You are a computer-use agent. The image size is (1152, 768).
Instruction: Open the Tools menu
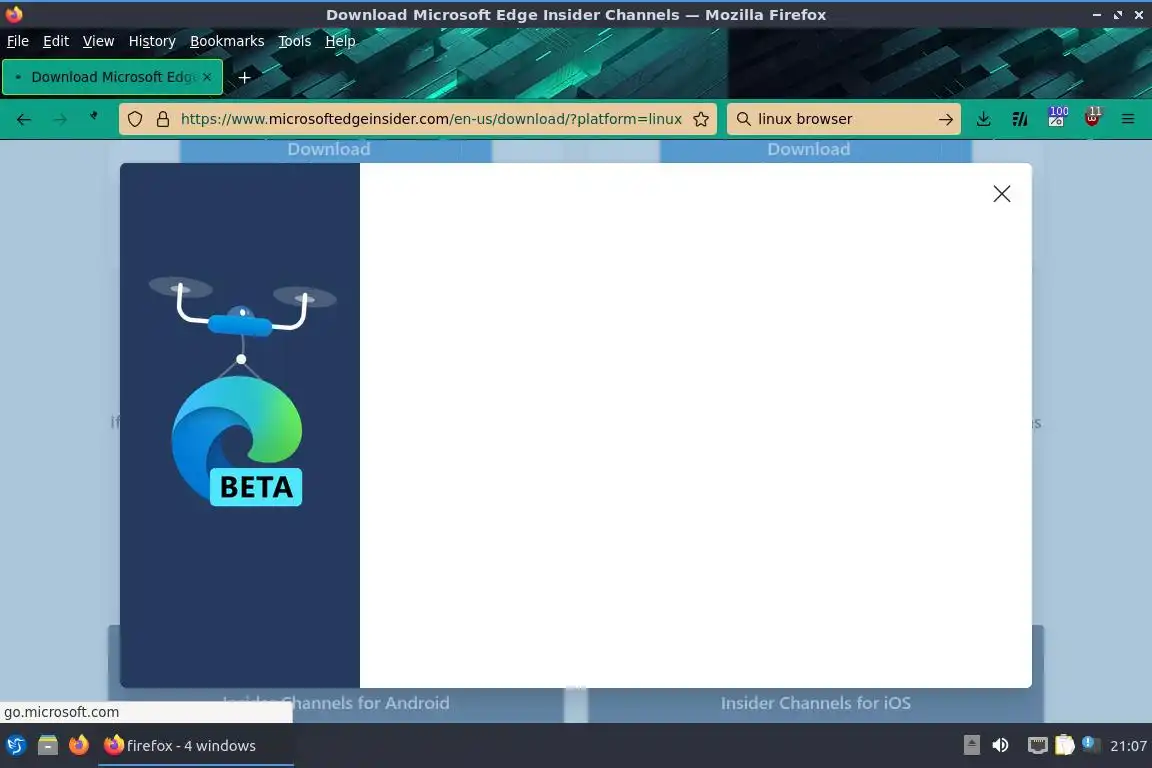[x=295, y=41]
